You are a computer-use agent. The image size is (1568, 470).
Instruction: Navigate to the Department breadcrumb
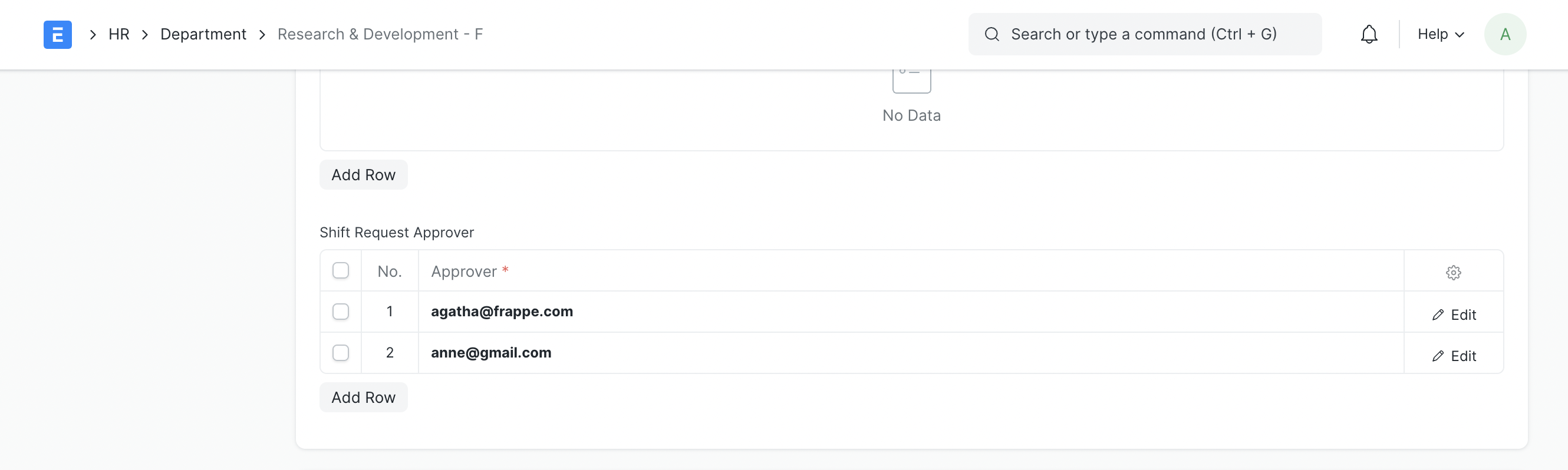(x=203, y=35)
